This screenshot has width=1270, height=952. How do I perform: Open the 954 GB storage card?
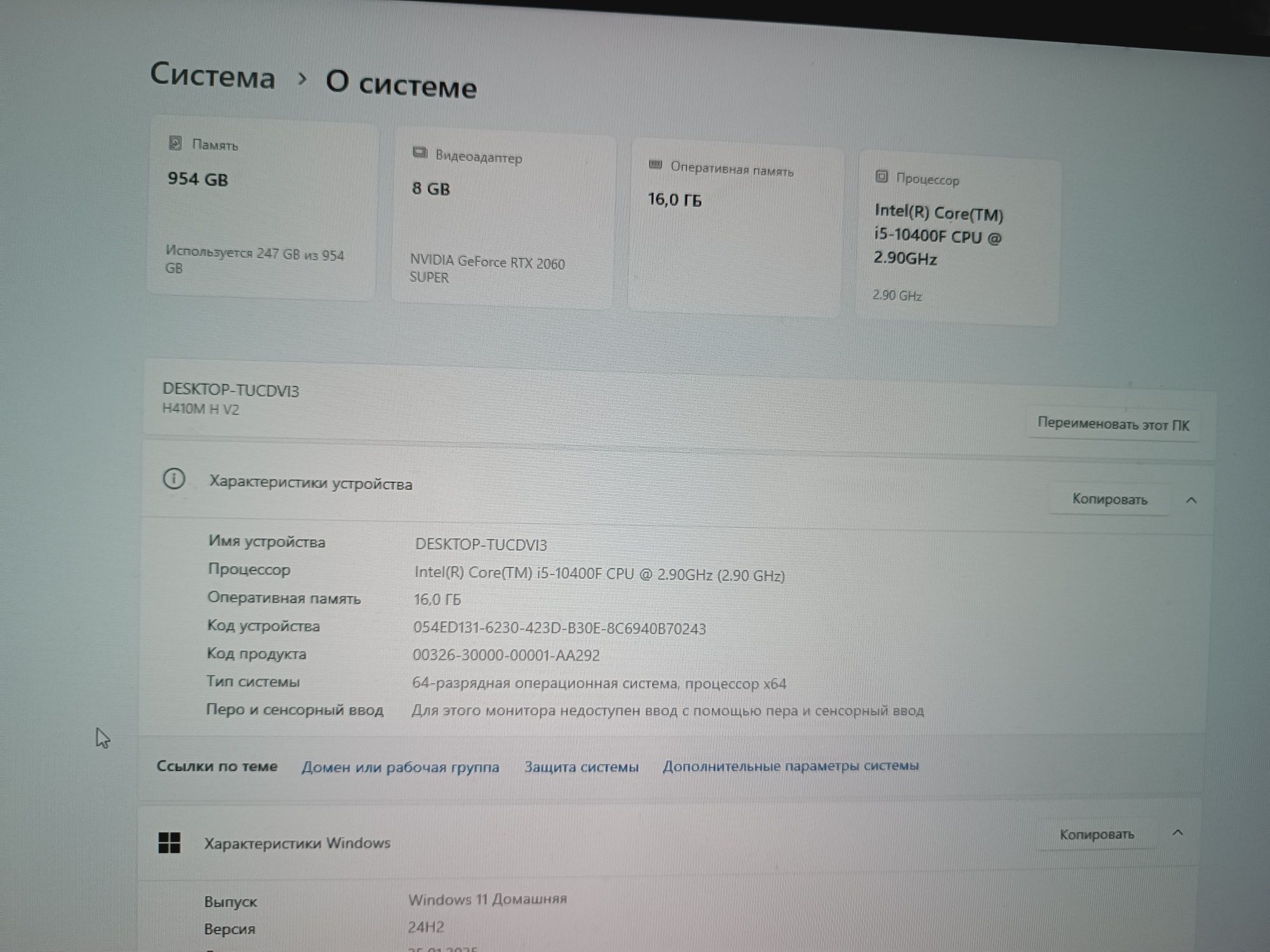click(x=262, y=208)
